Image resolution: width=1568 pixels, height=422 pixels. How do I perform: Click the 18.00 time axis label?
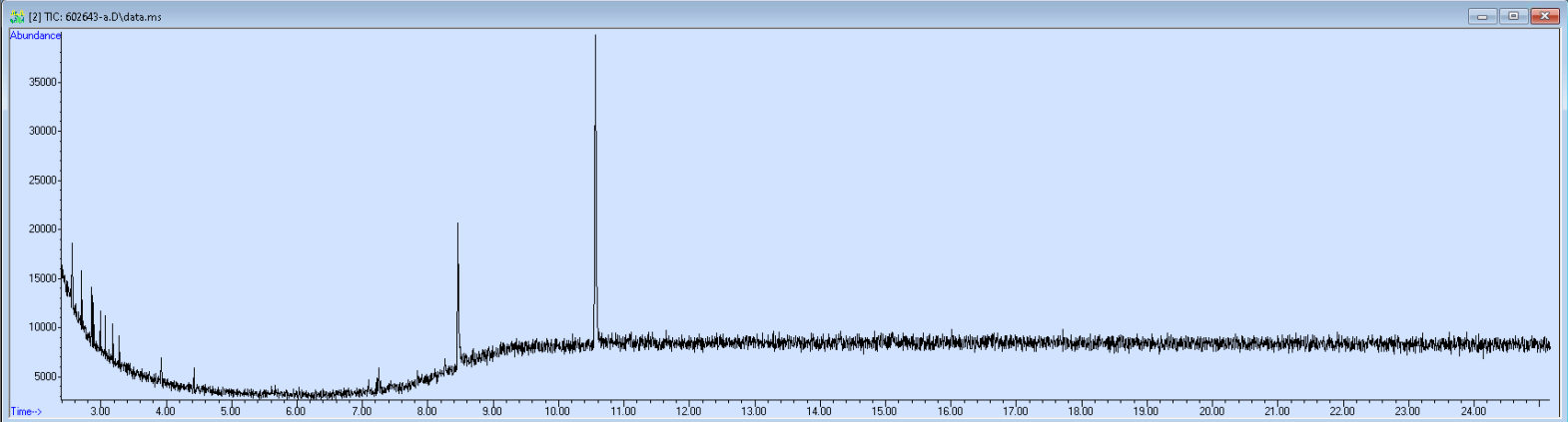pos(1081,411)
